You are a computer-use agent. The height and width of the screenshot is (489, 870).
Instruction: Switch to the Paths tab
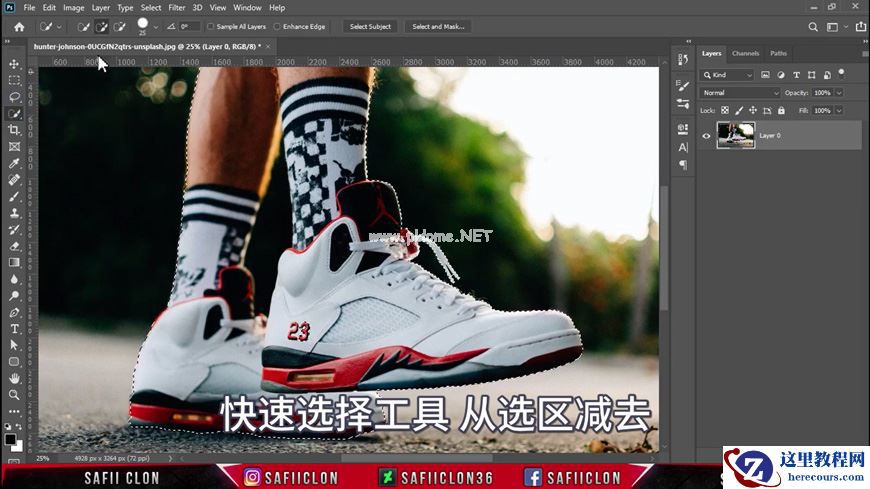(x=778, y=53)
